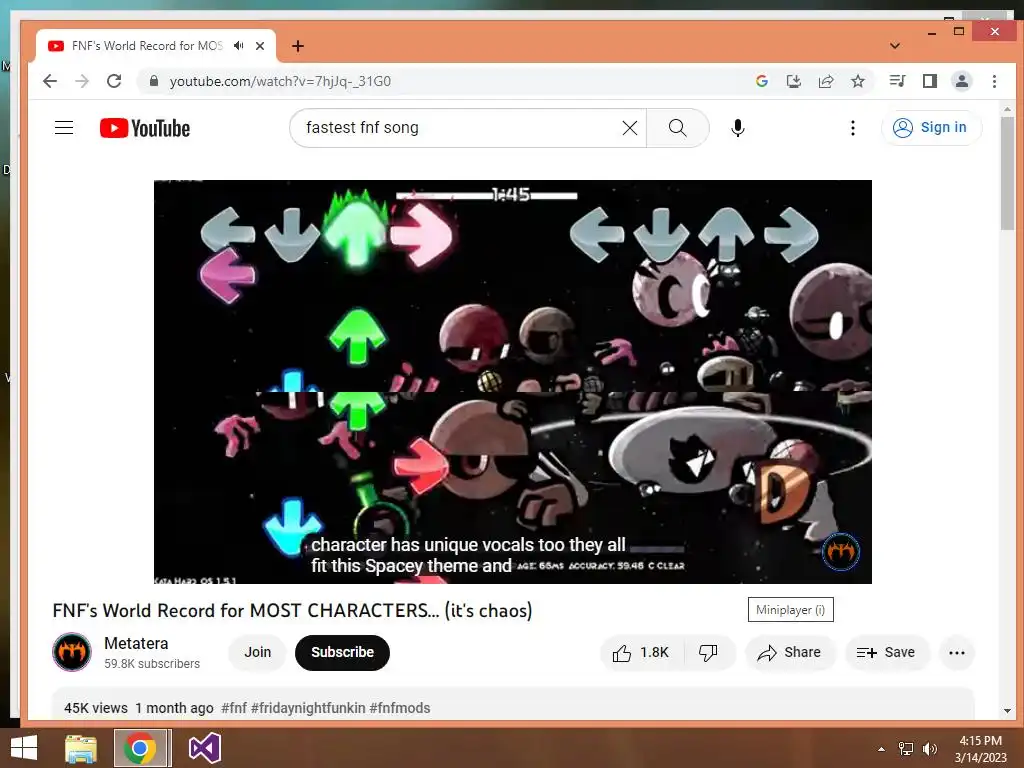This screenshot has width=1024, height=768.
Task: Open the system volume tray icon
Action: [929, 749]
